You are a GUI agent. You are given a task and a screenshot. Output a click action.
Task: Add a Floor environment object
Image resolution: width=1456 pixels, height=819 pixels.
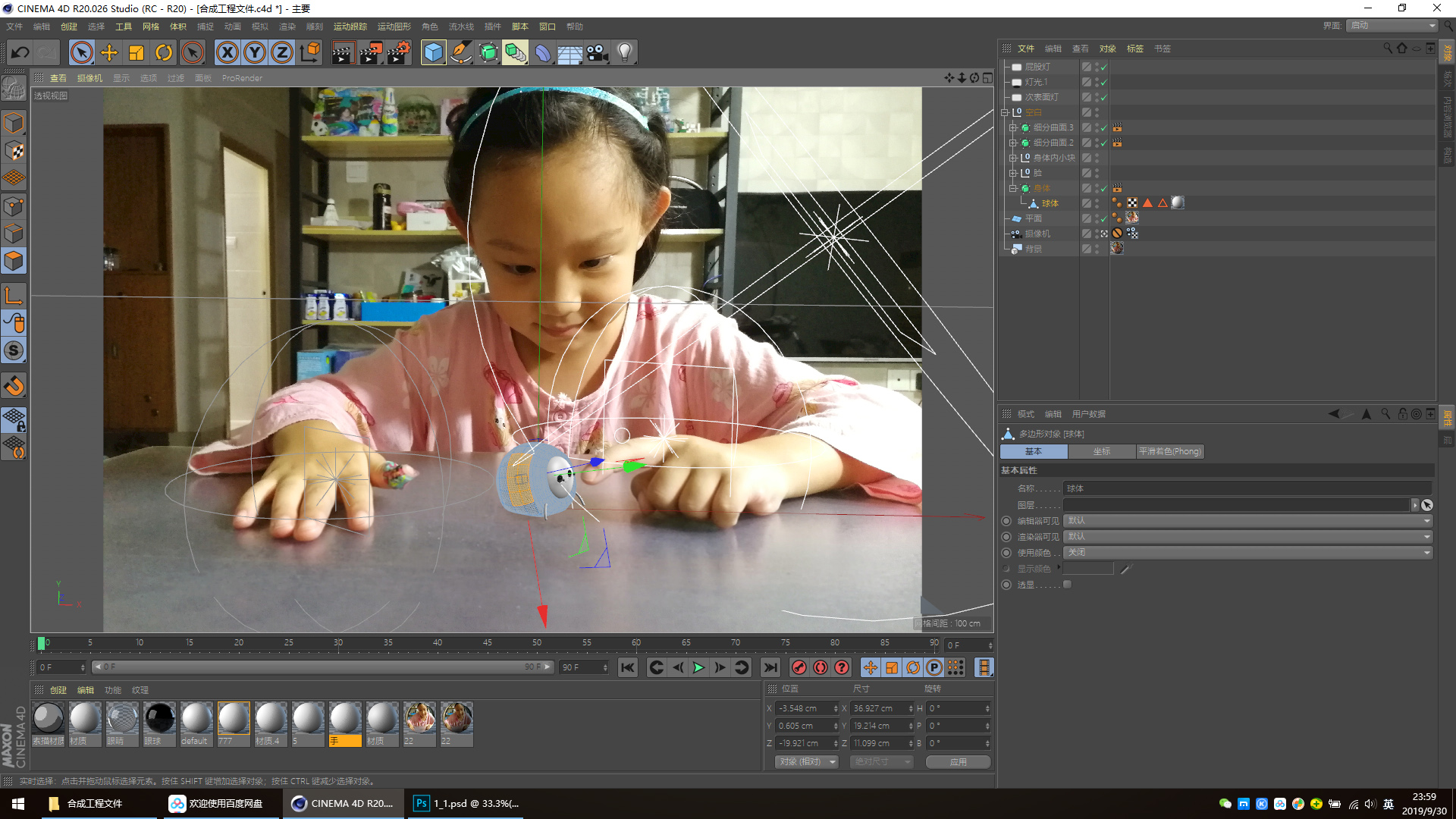570,52
